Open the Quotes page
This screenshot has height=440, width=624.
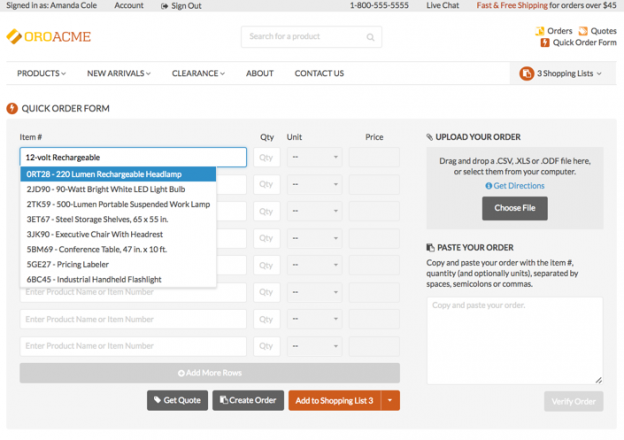603,31
